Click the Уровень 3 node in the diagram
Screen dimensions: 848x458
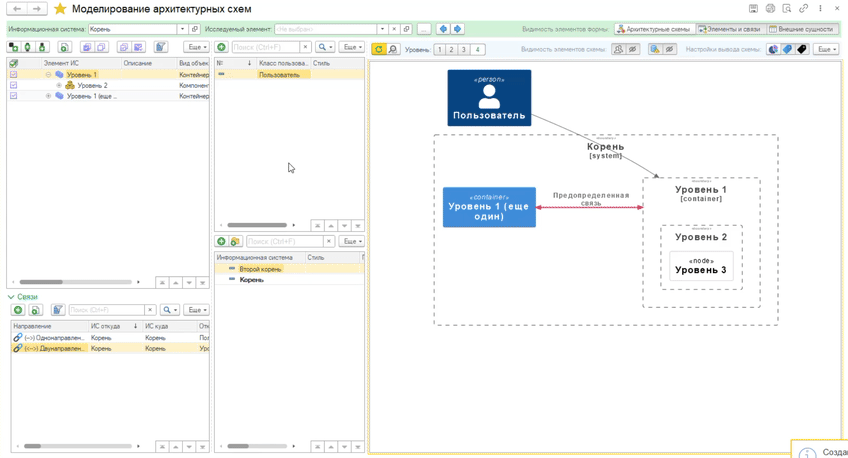(701, 266)
